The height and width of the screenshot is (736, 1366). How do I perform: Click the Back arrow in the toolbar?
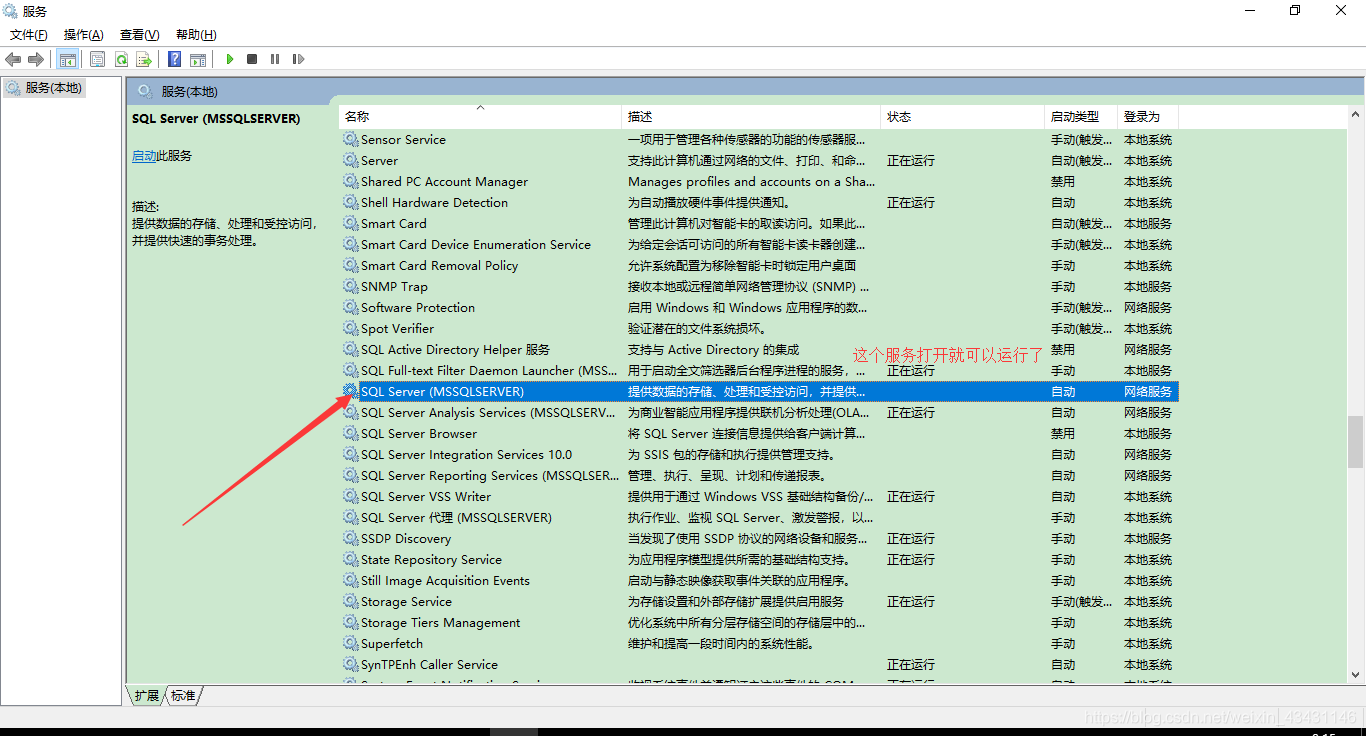(13, 59)
